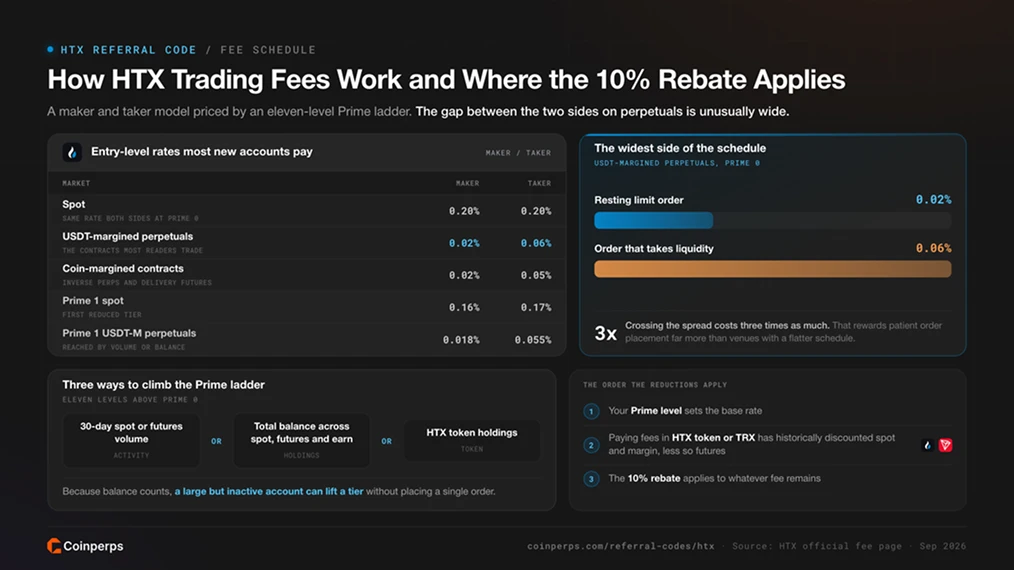Click Prime 1 USDT-M taker 0.055%
Viewport: 1014px width, 570px height.
[533, 340]
